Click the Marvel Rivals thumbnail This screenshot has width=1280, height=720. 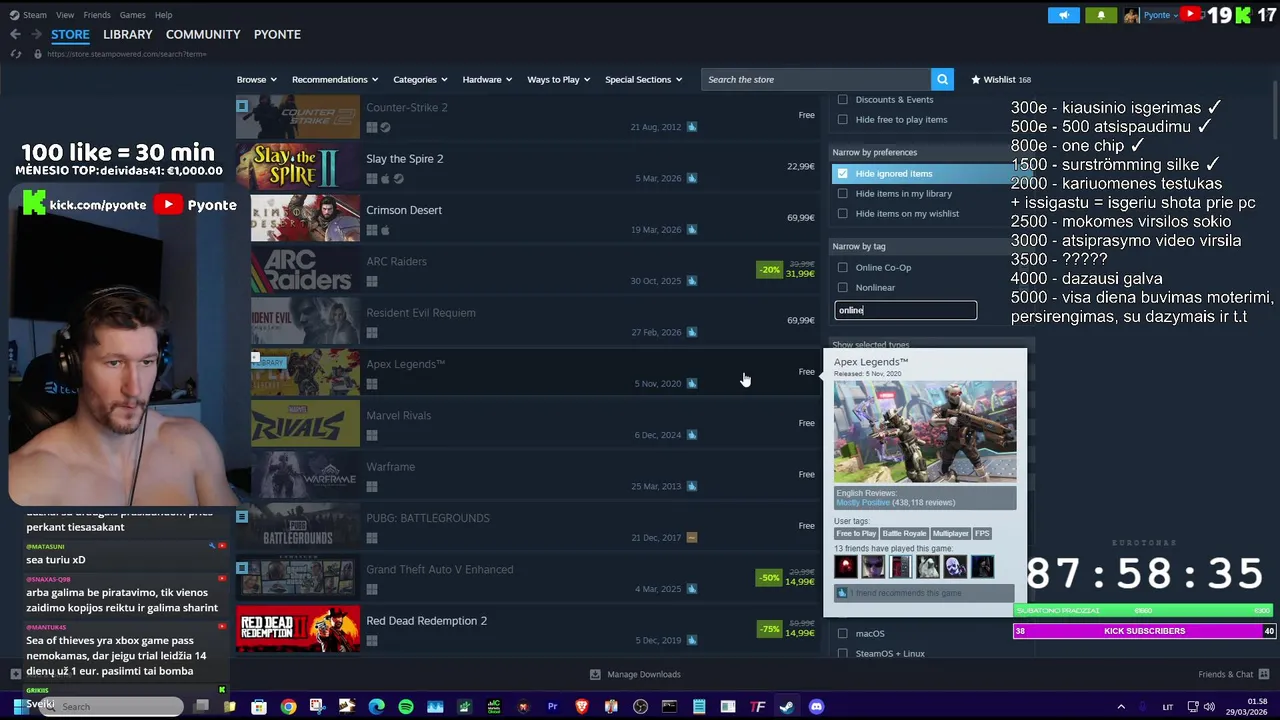pos(305,423)
